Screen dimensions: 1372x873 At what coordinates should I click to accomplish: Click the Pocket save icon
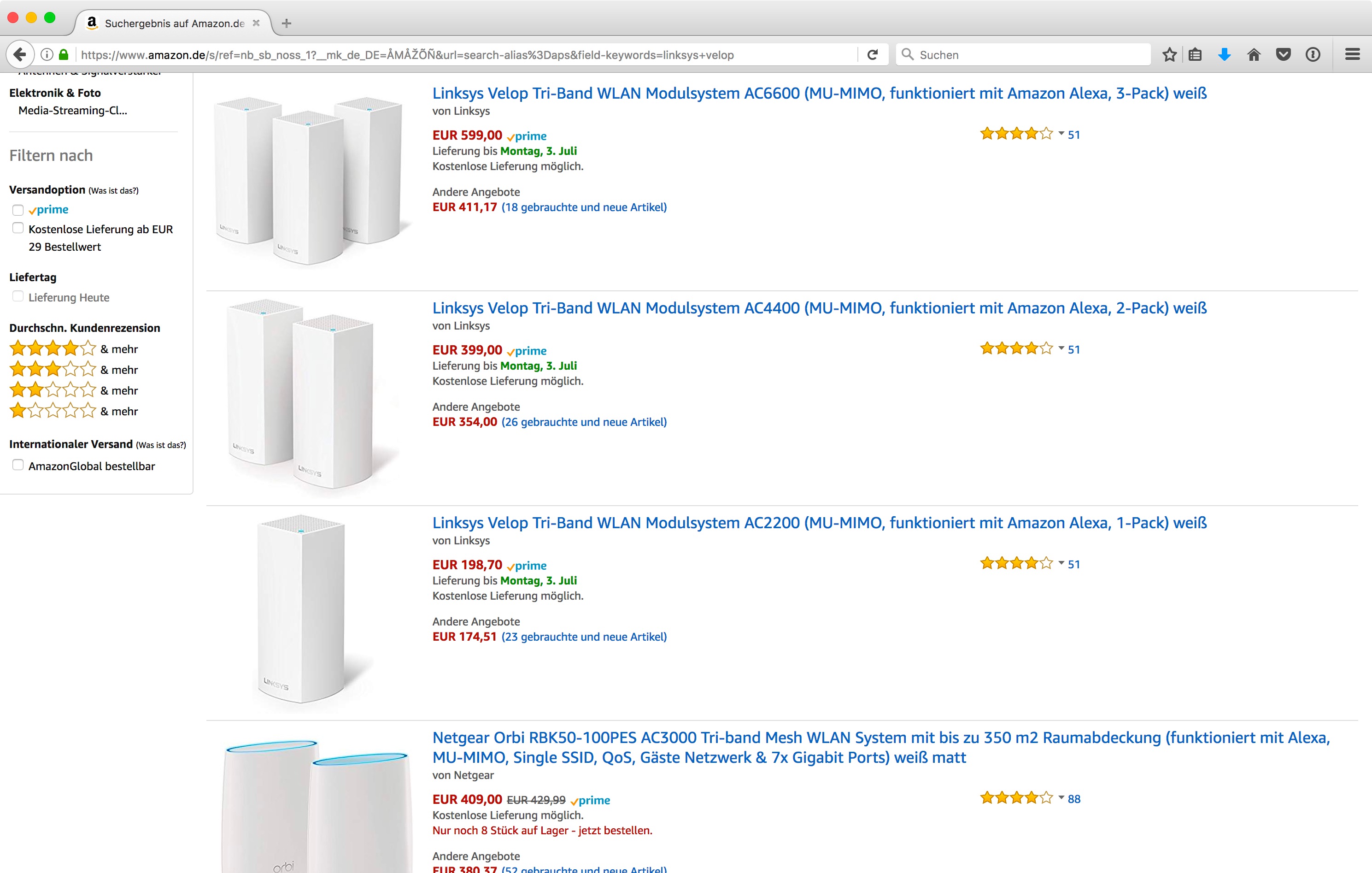1283,55
